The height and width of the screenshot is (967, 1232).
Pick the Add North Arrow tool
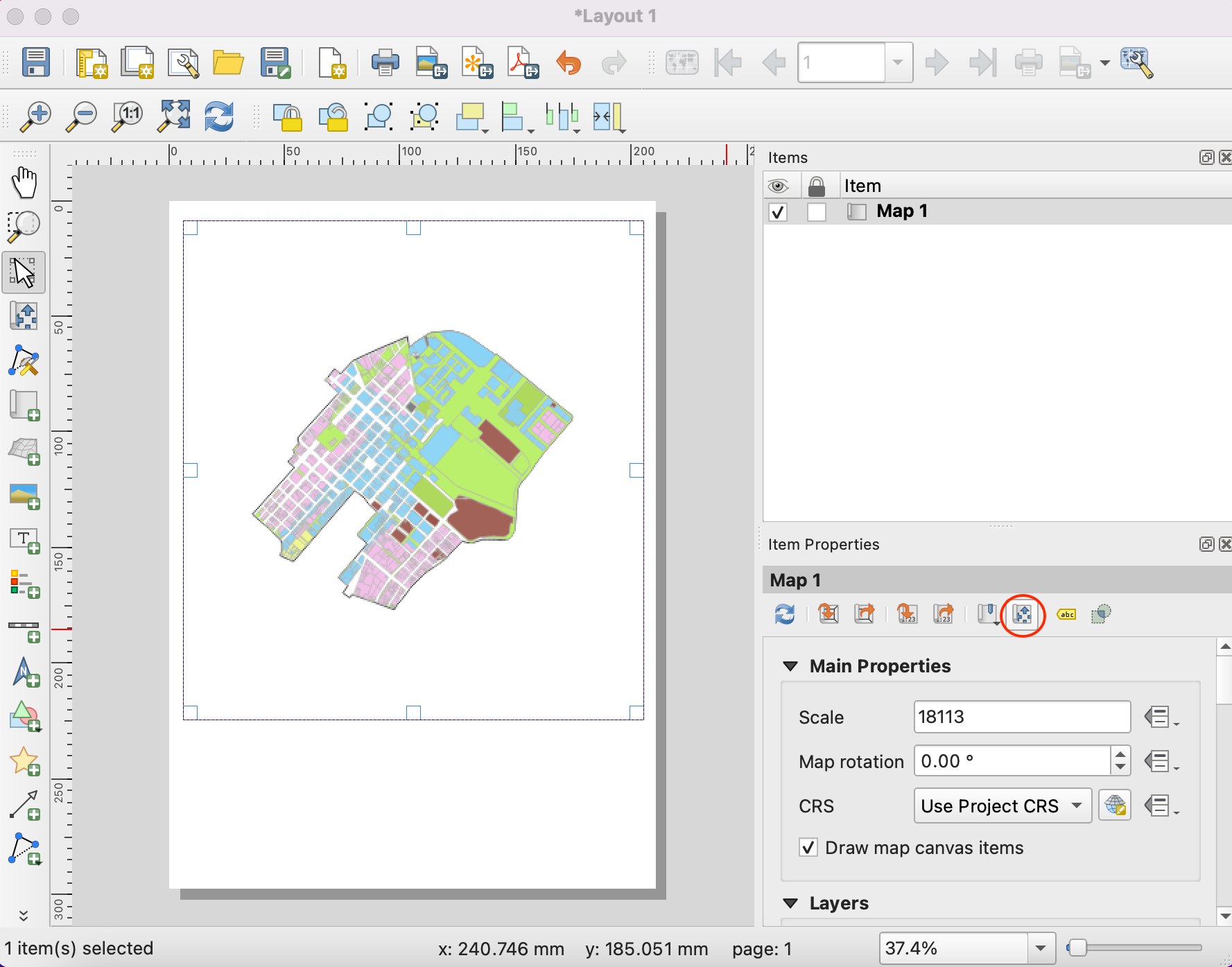[24, 672]
